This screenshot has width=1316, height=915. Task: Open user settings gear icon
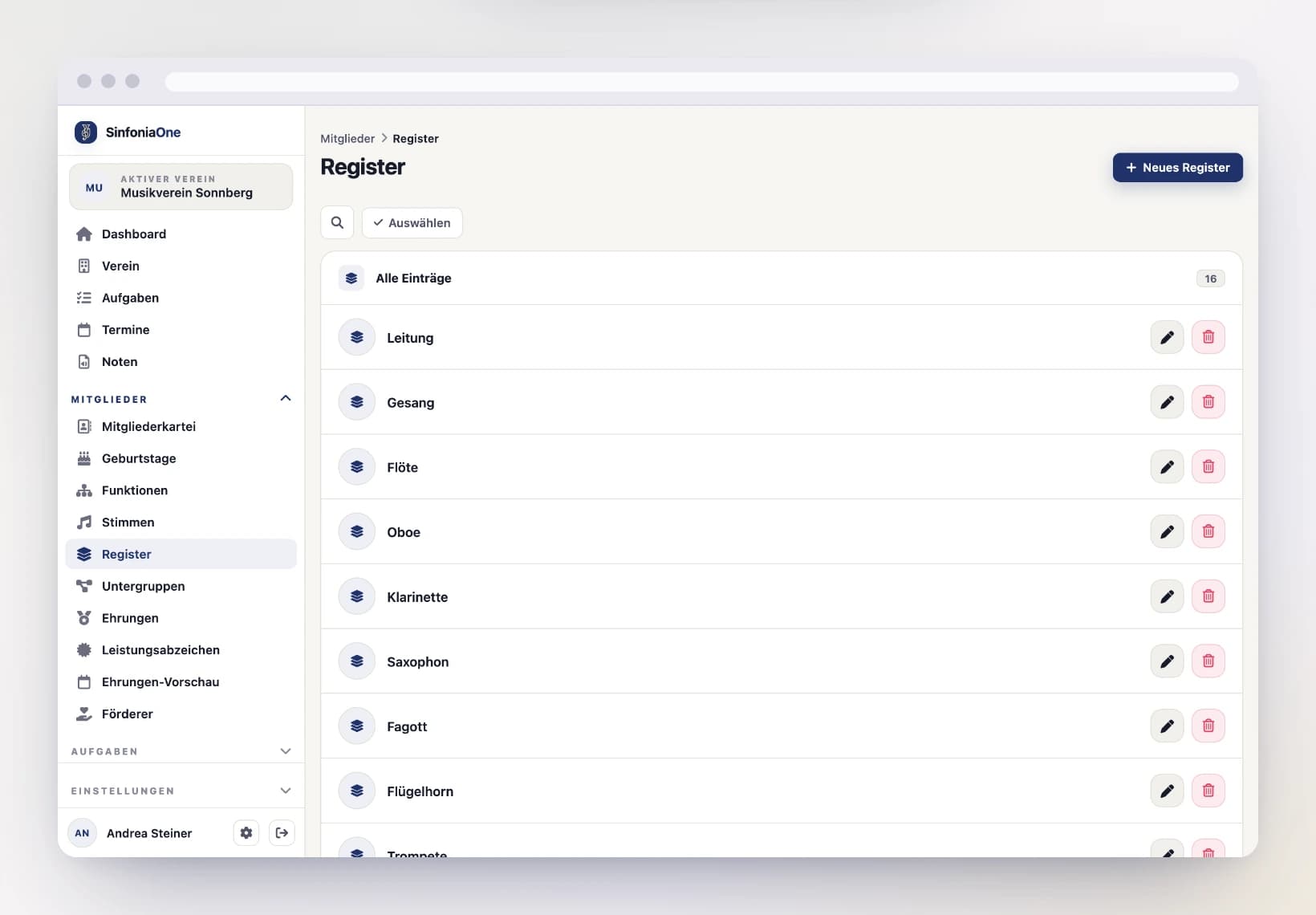[246, 833]
